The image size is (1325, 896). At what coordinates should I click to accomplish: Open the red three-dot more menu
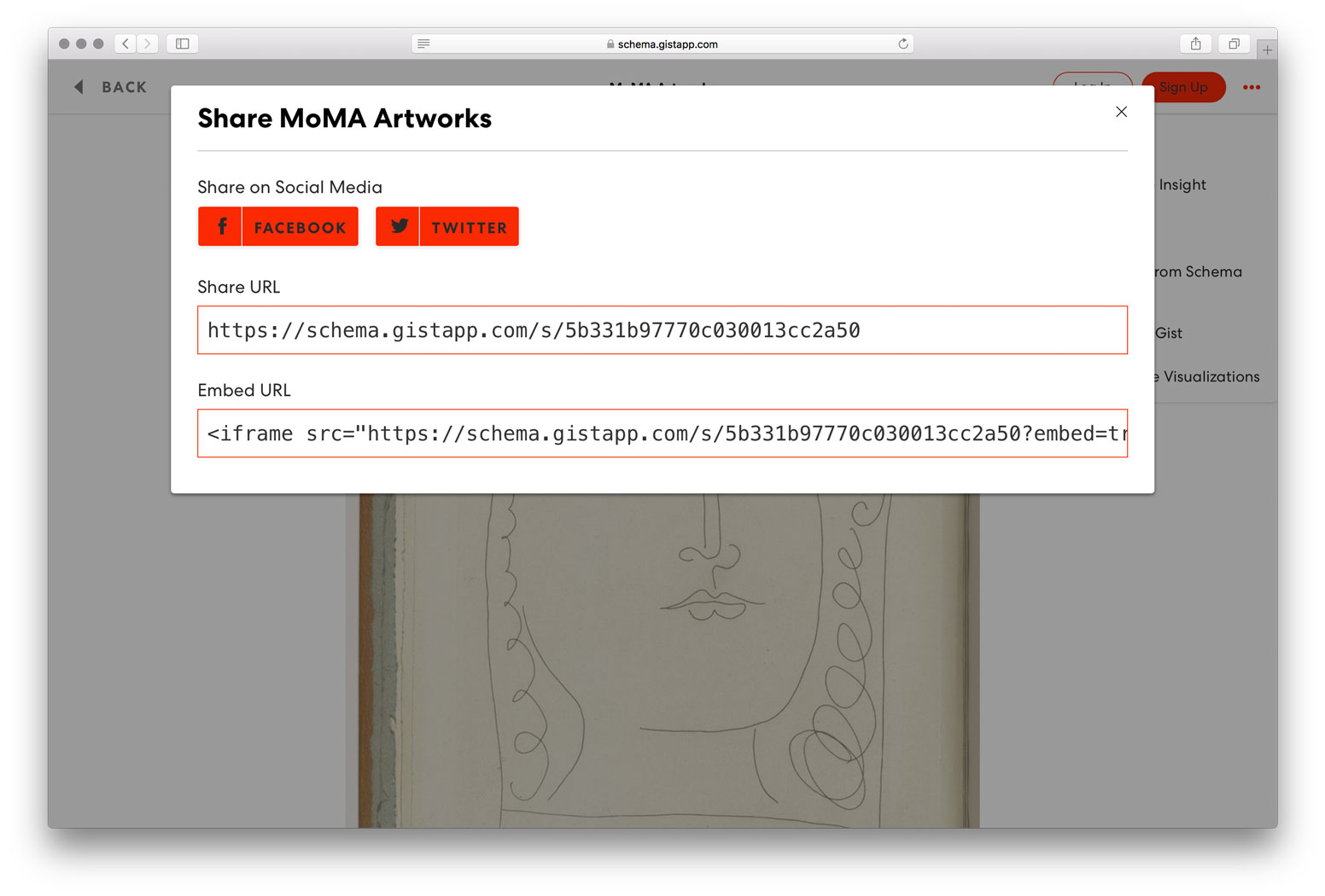coord(1252,87)
